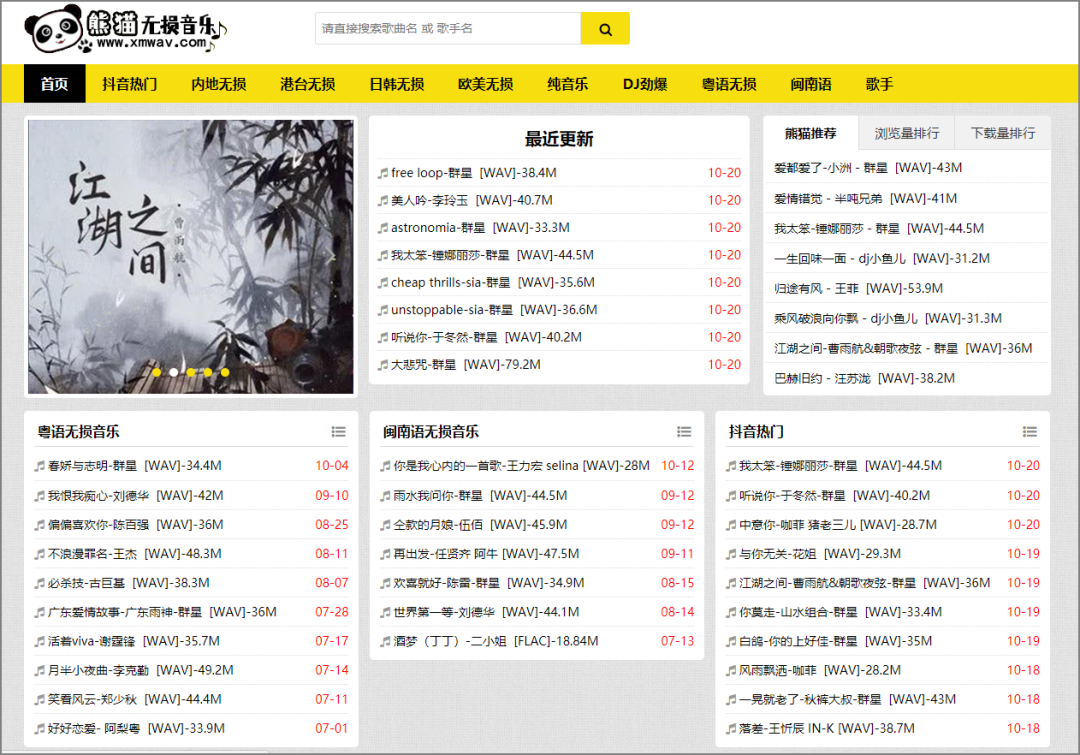Select the second carousel indicator dot

174,372
